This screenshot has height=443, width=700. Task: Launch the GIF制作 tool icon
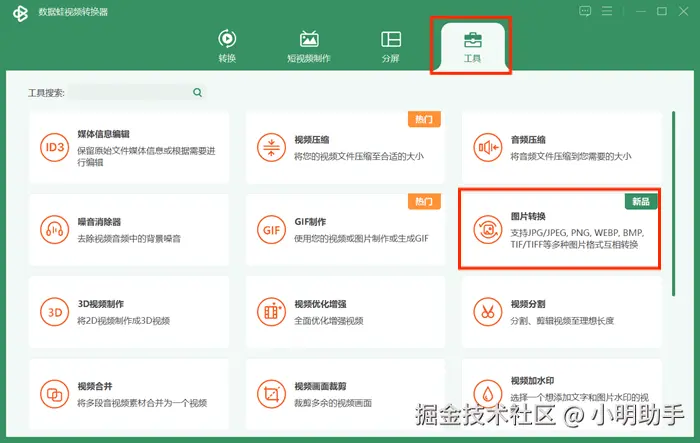coord(271,230)
